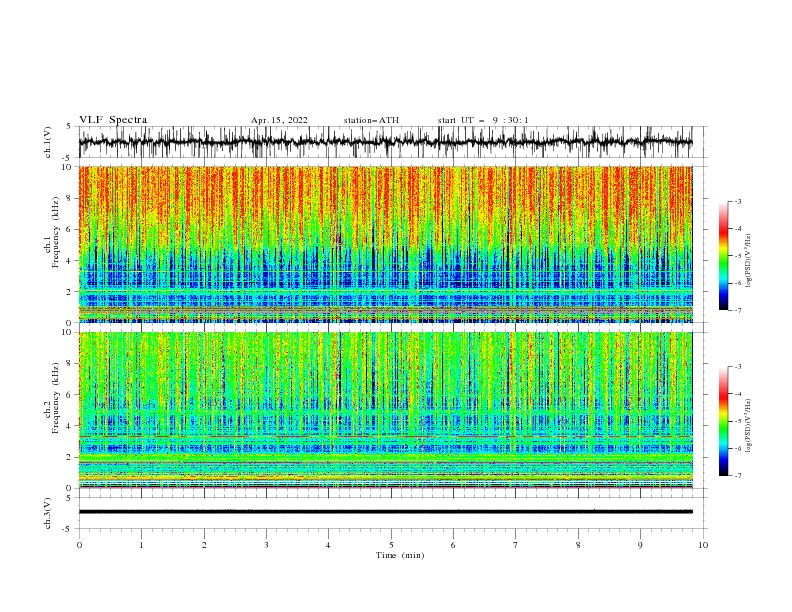
Task: Select the date text "Apr. 15, 2022"
Action: 279,120
